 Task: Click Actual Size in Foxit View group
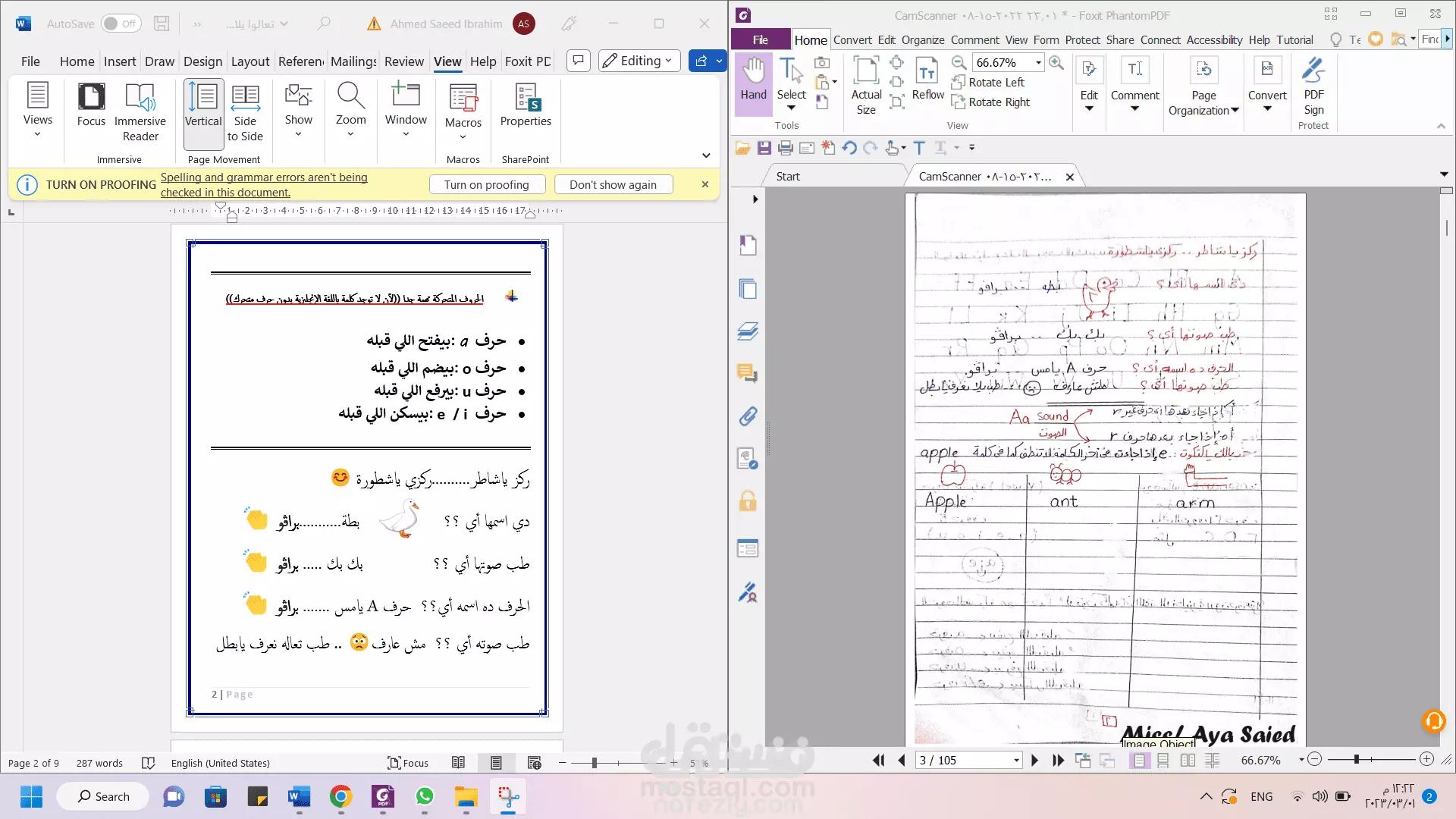point(866,85)
